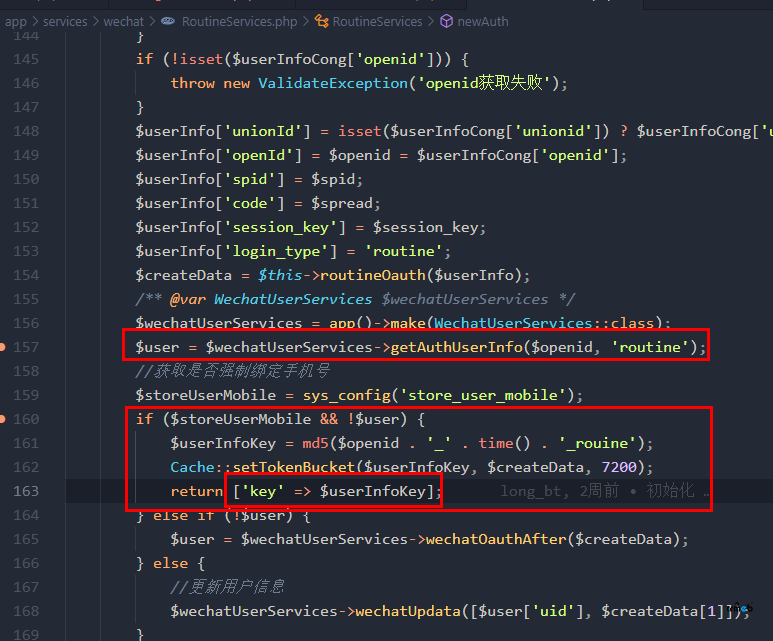
Task: Click line number 168 in gutter
Action: click(26, 611)
